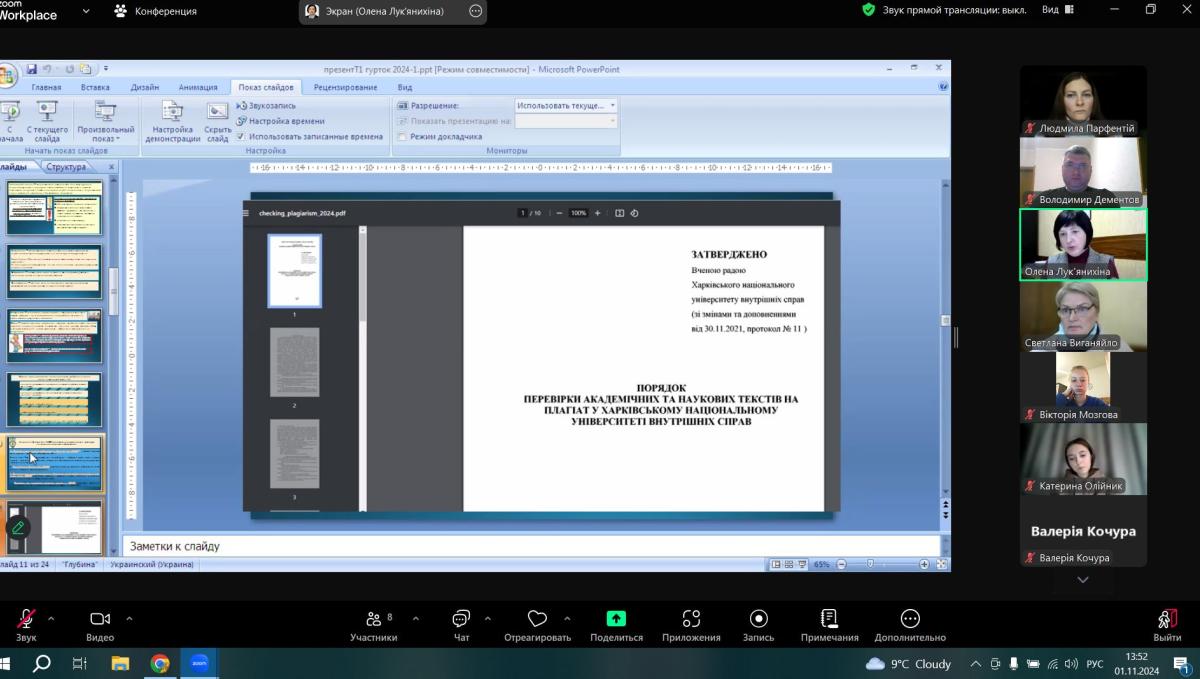This screenshot has height=679, width=1200.
Task: Toggle 'Использовать записанные времена' checkbox
Action: [241, 136]
